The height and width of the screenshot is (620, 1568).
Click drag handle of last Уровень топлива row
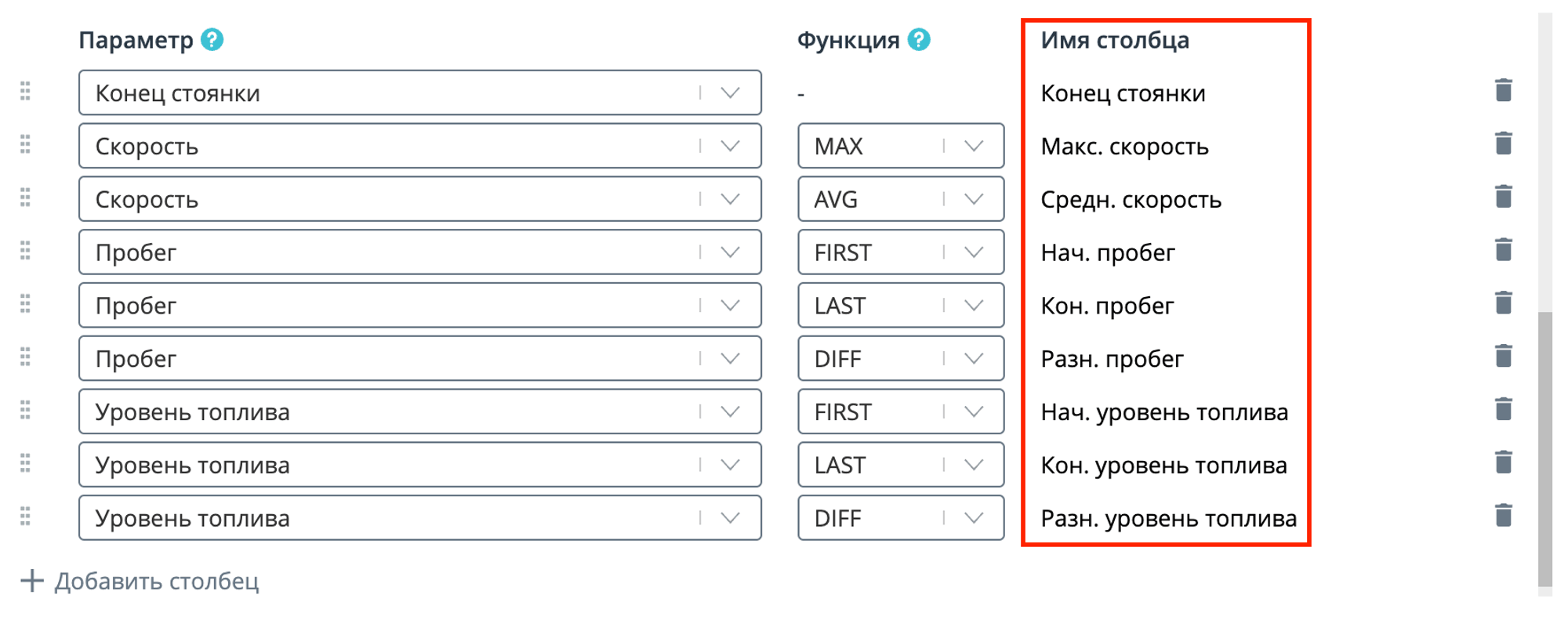point(25,517)
